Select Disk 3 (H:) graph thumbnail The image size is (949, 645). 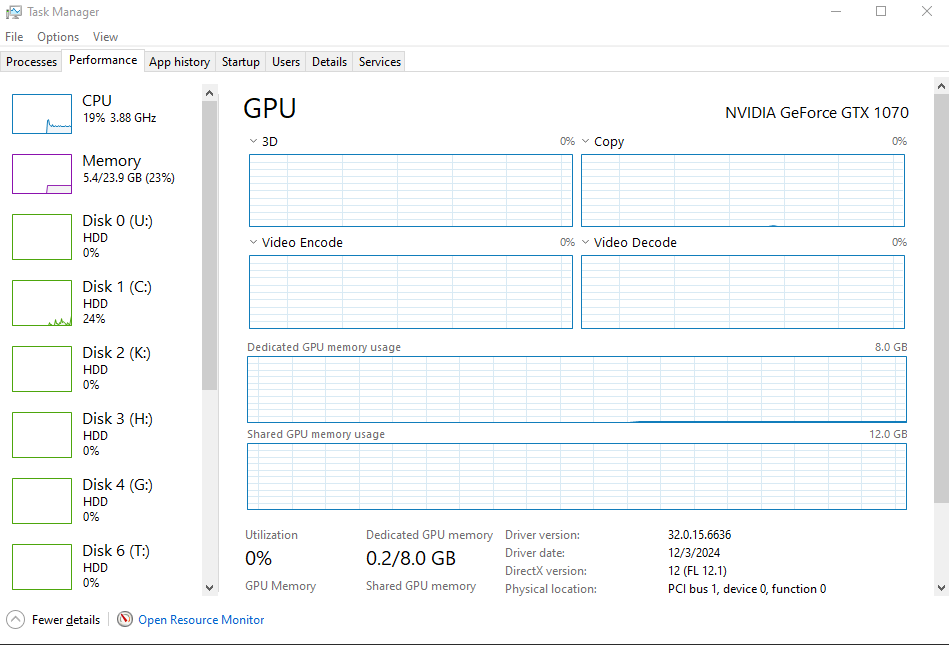42,435
